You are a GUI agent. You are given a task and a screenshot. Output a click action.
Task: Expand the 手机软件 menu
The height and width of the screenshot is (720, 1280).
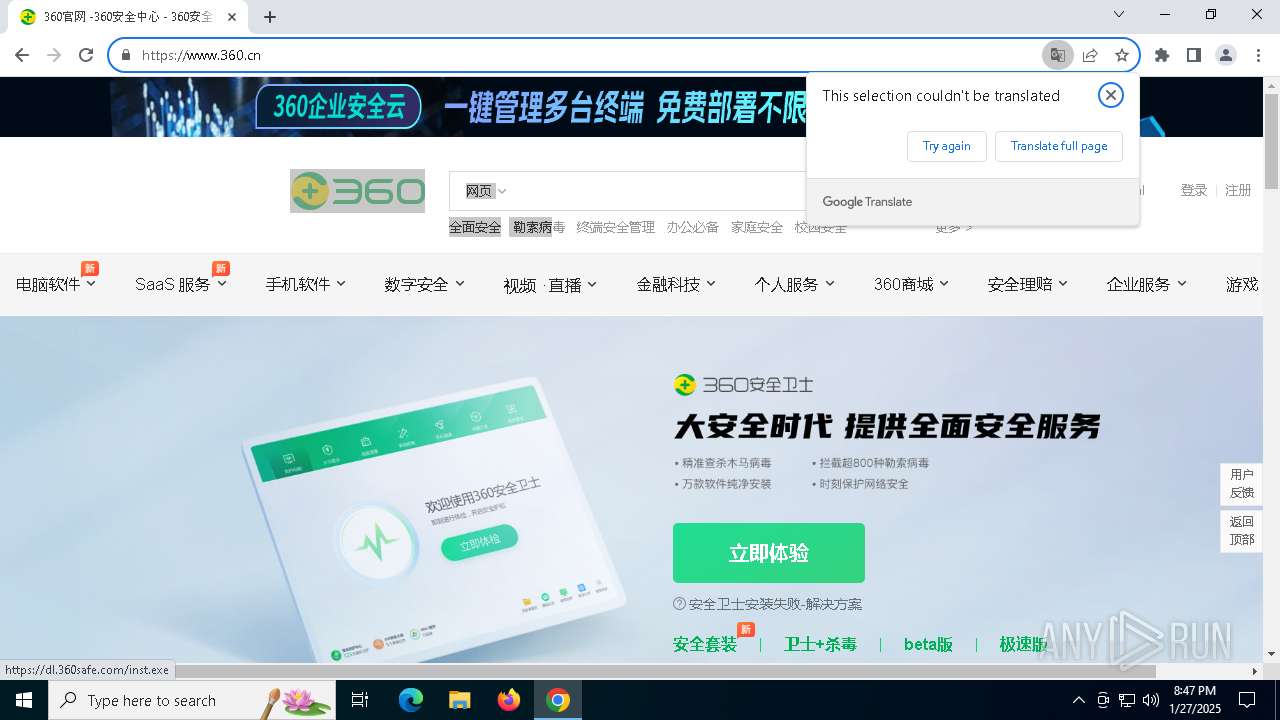(x=305, y=284)
